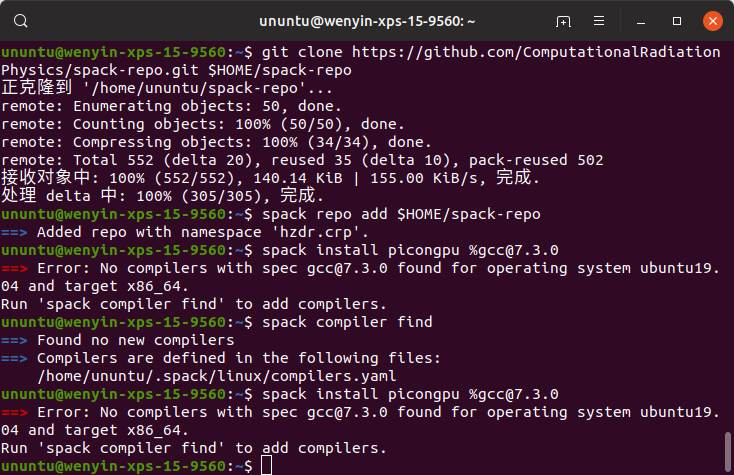Minimize the terminal window
The height and width of the screenshot is (475, 734).
pos(641,22)
